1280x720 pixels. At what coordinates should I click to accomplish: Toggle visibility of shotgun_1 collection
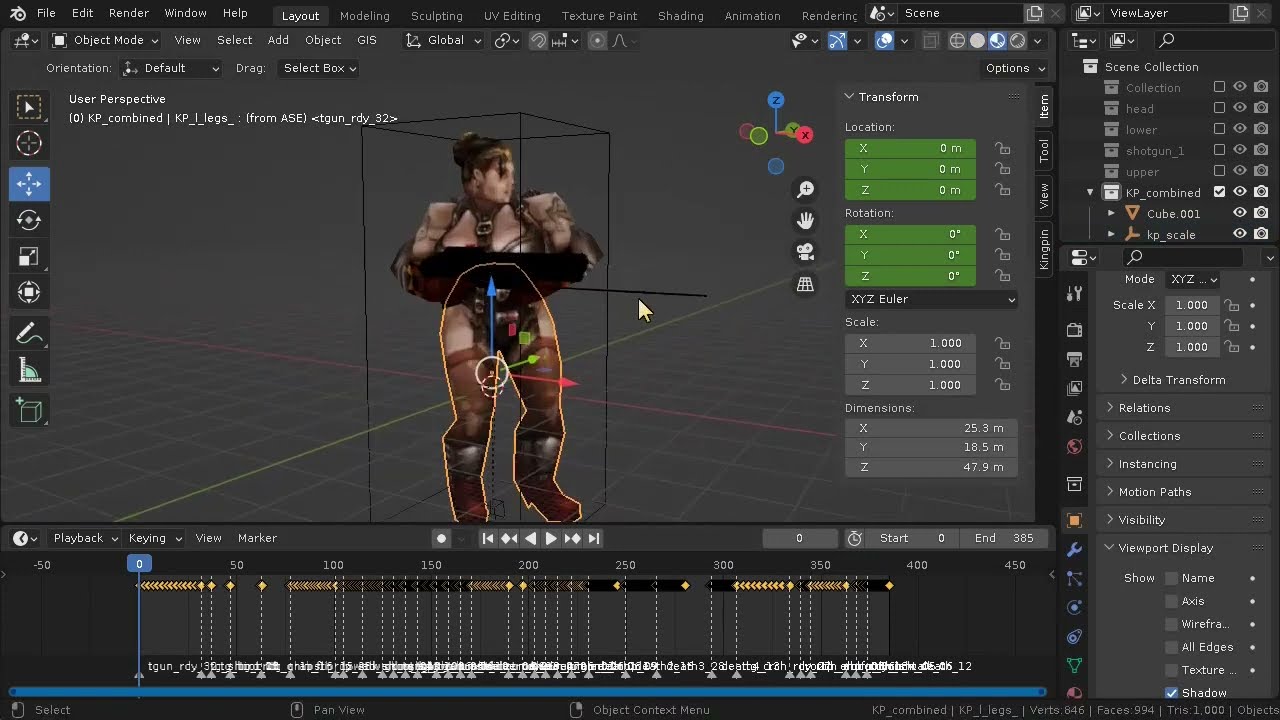pos(1240,150)
